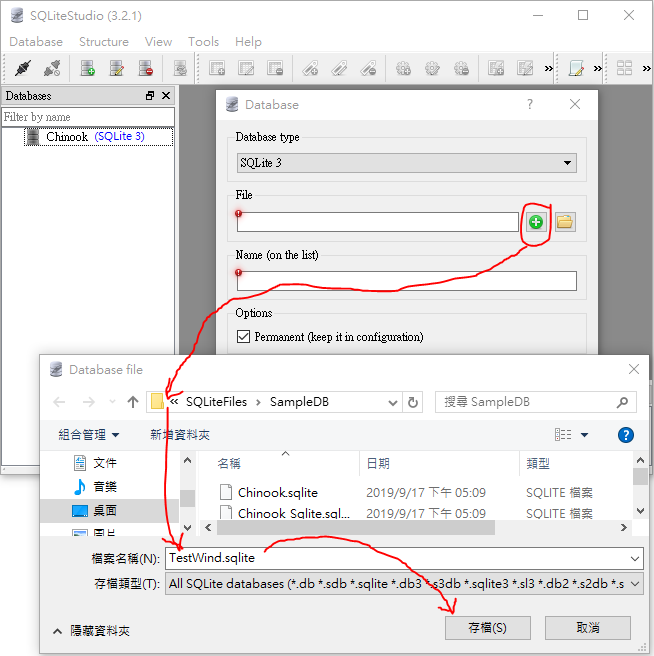Select the Chinook.sqlite file

[277, 493]
